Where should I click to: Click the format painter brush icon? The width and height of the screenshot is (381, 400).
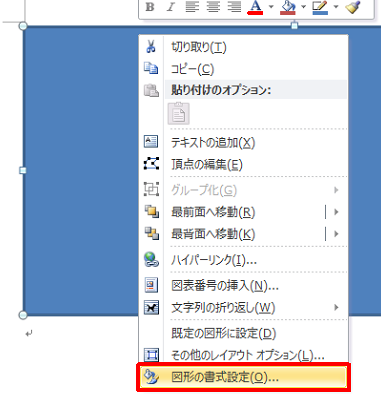[x=353, y=7]
